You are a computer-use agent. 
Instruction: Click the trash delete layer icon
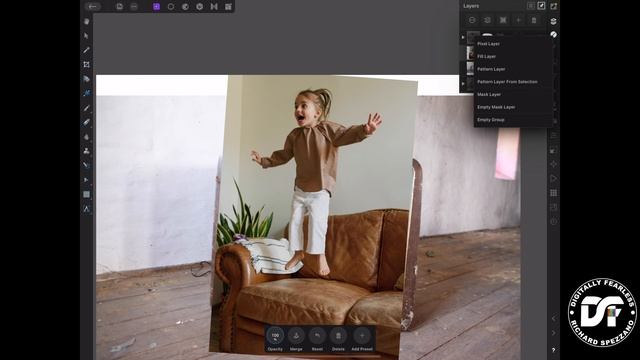pyautogui.click(x=533, y=20)
